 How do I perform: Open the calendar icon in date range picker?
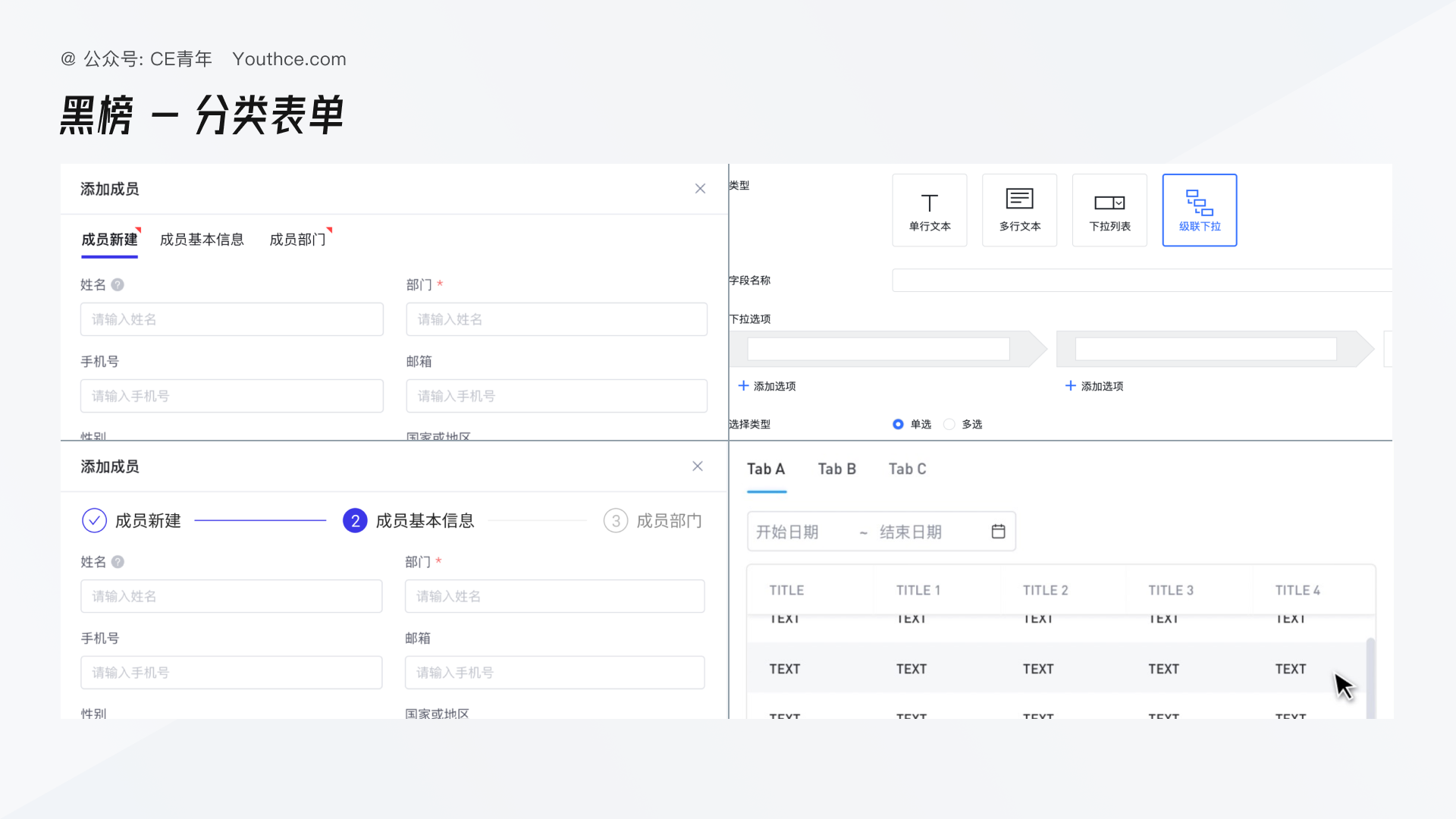pos(998,532)
